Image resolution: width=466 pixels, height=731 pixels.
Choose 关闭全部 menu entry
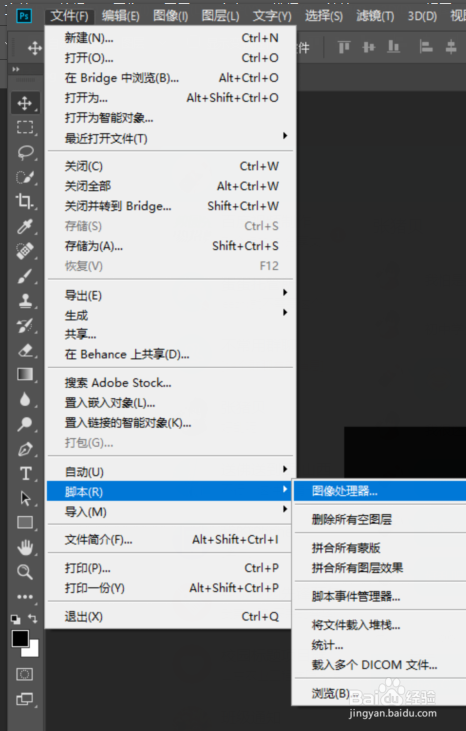point(170,186)
